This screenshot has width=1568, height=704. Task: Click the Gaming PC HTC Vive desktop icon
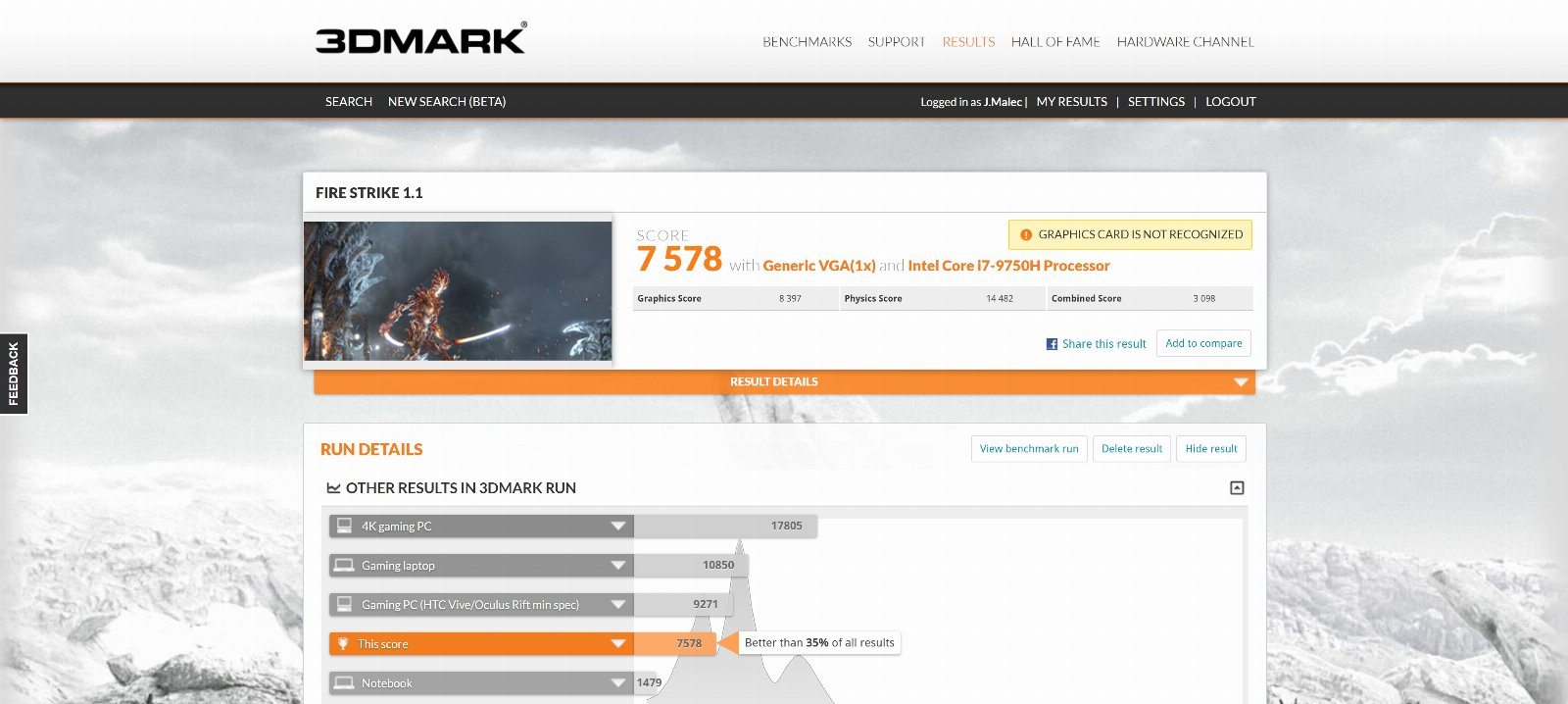(x=344, y=604)
